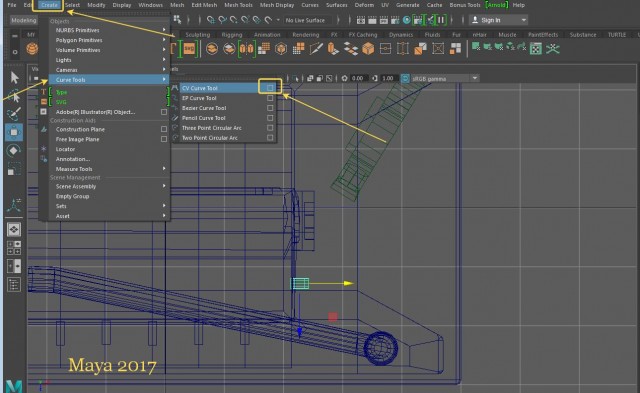Choose the Paint Selection tool
640x393 pixels.
coord(14,114)
